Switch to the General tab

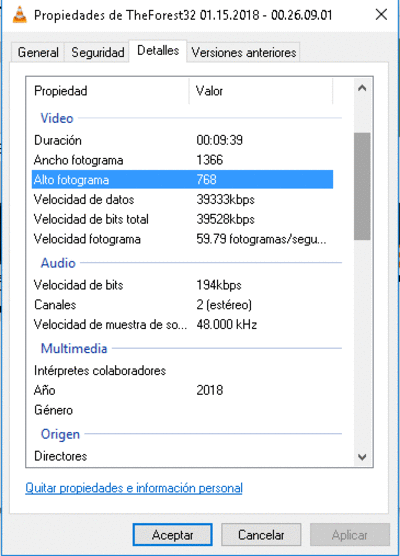tap(38, 52)
